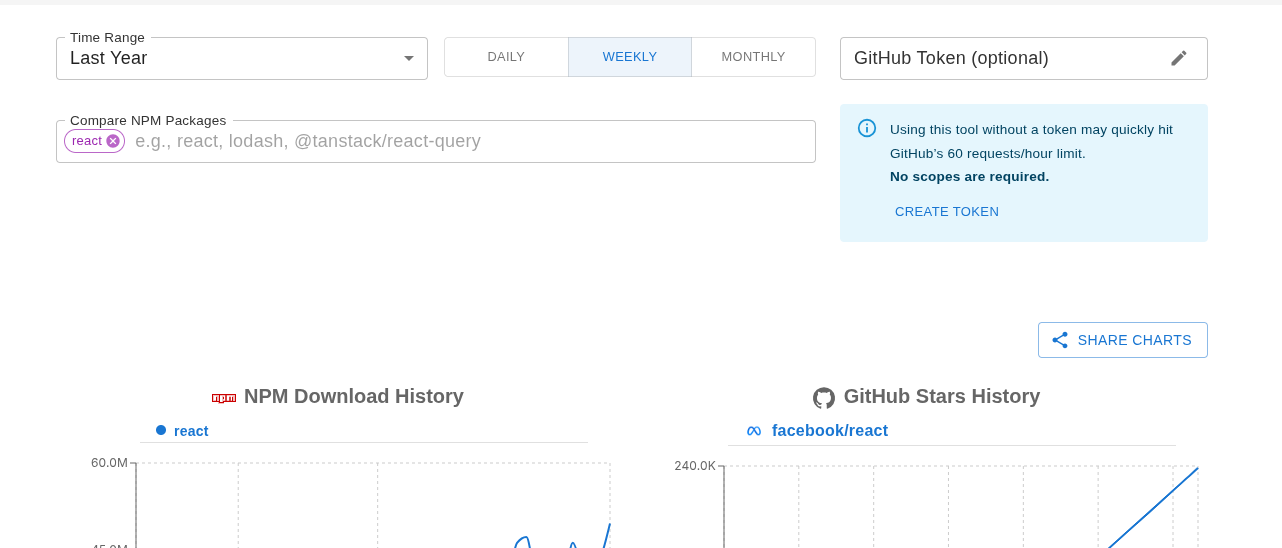
Task: Click the Meta logo beside facebook/react
Action: point(754,431)
